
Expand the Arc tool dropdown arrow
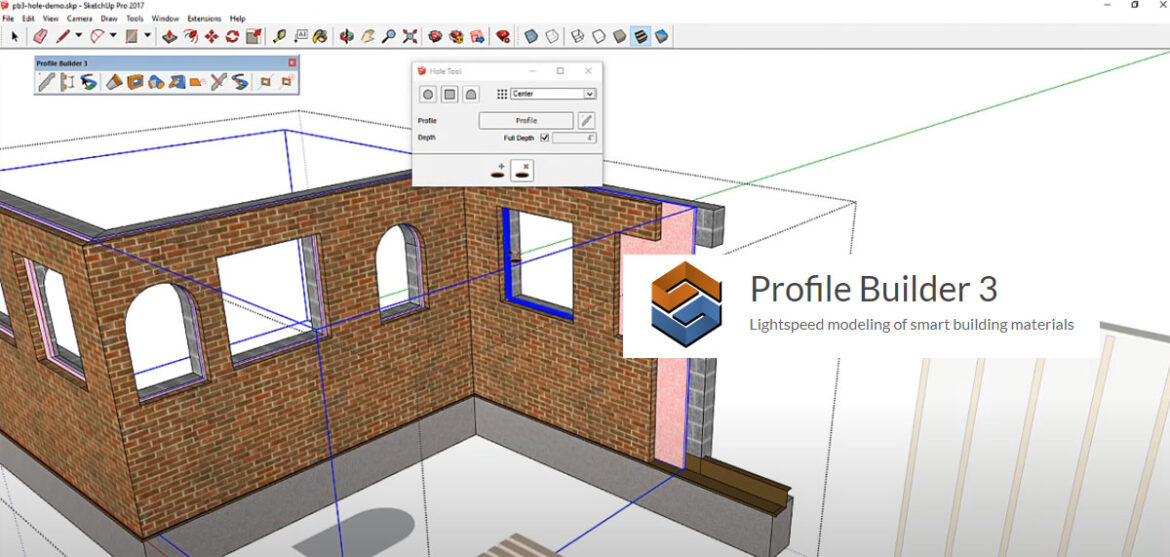coord(113,36)
